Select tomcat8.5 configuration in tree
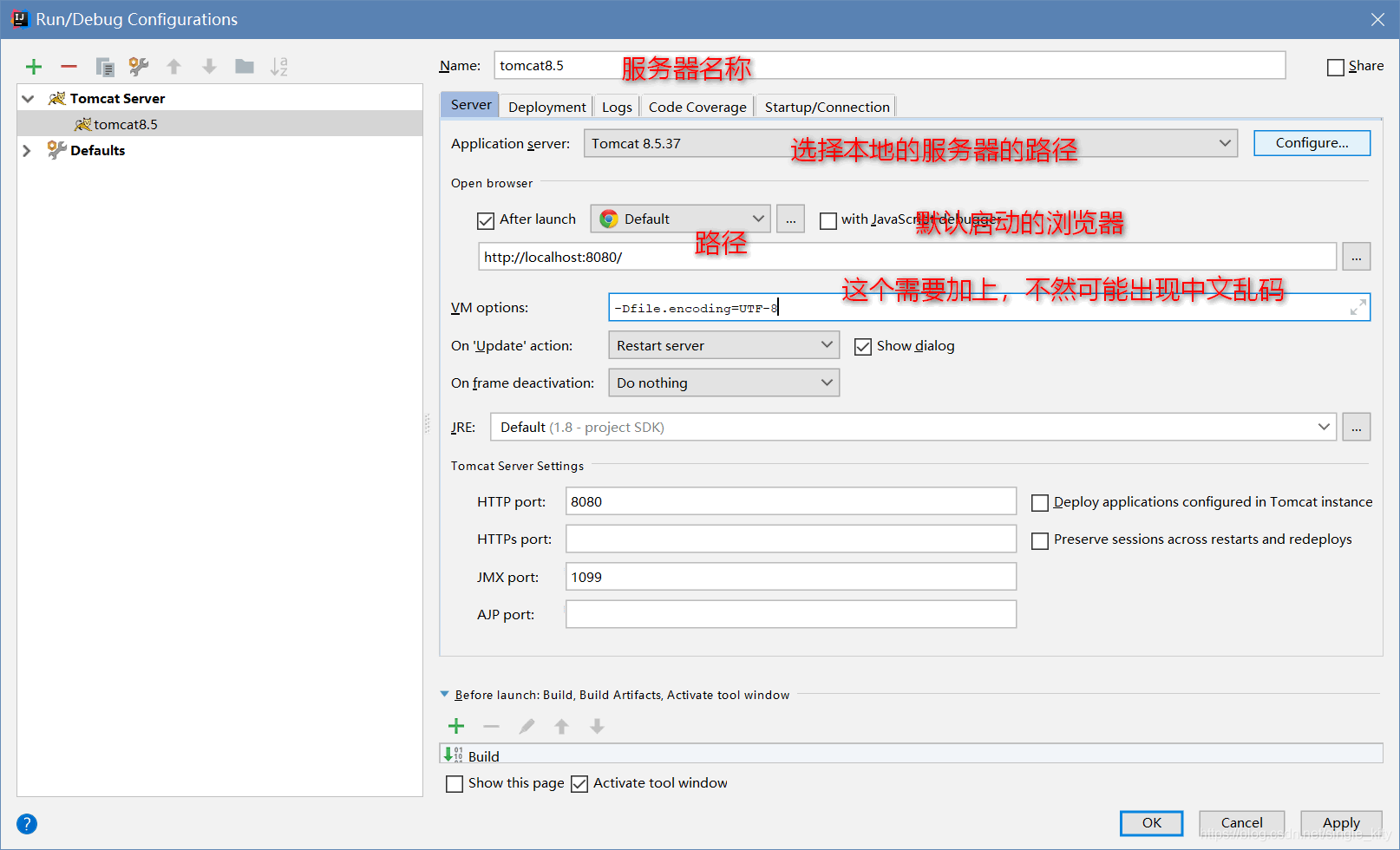Screen dimensions: 1400x850 coord(220,124)
